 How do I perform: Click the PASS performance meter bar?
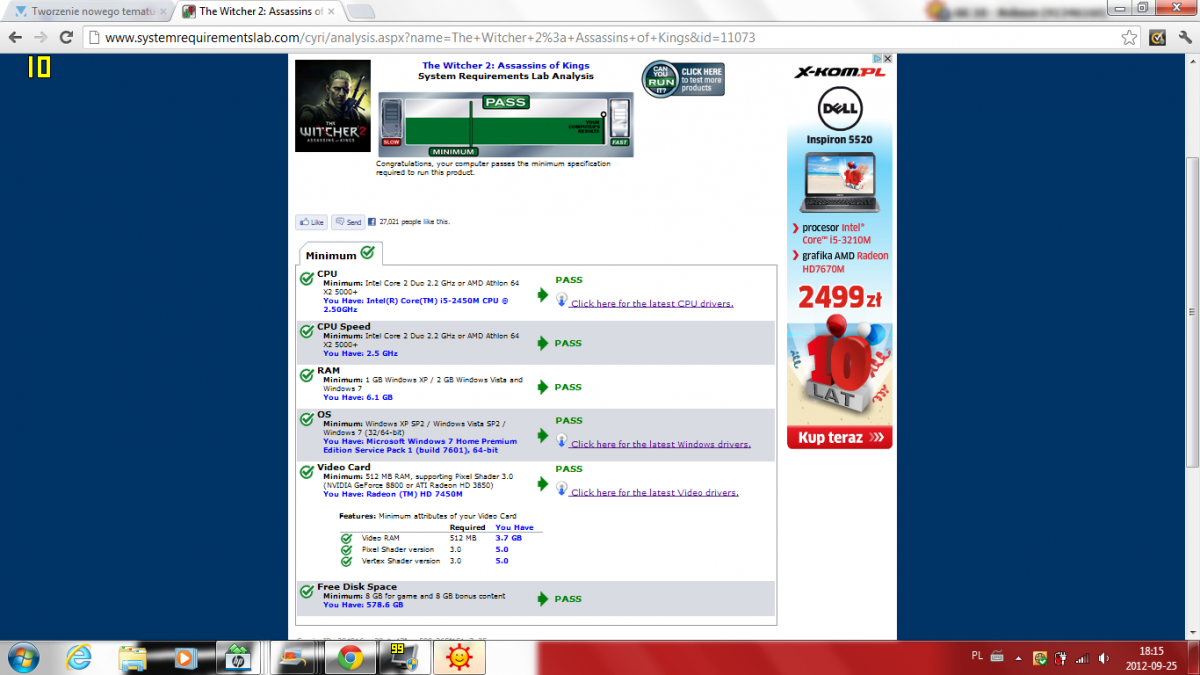pos(505,123)
